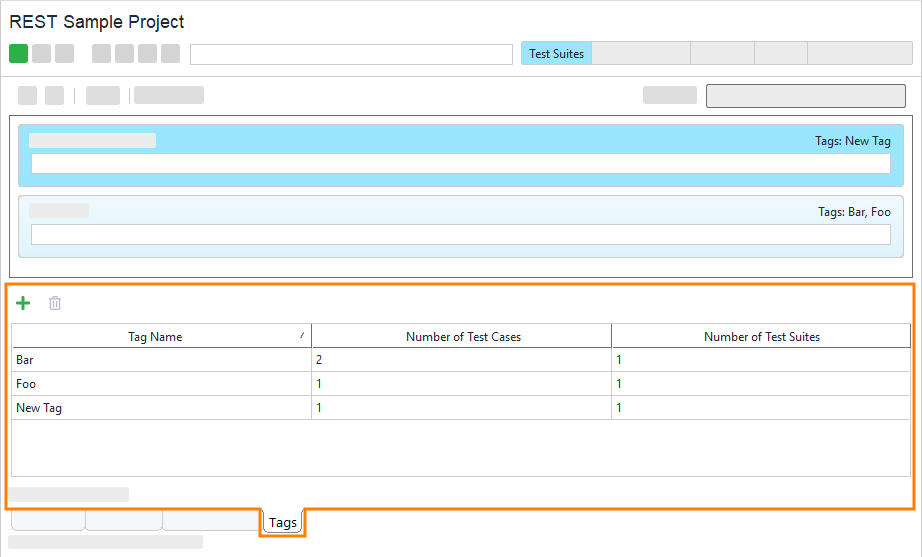Viewport: 922px width, 557px height.
Task: Click the field inside the Bar, Foo suite
Action: 460,235
